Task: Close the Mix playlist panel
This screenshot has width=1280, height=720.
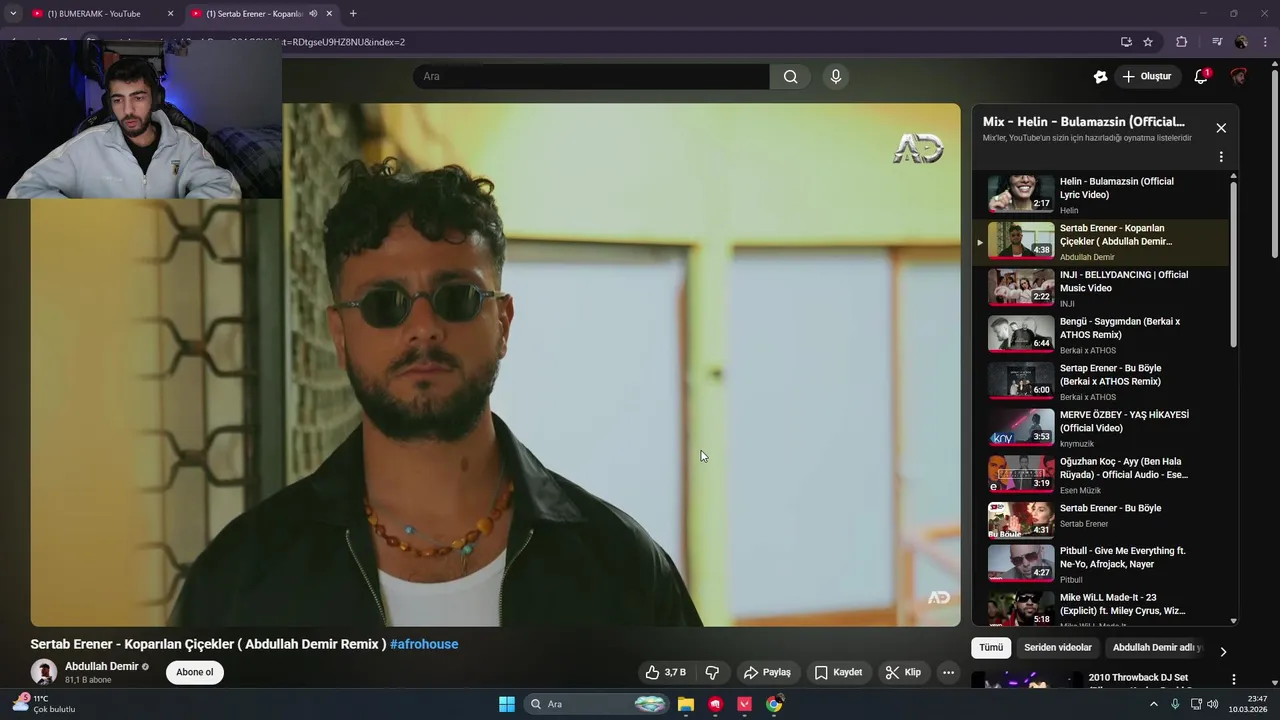Action: pyautogui.click(x=1221, y=128)
